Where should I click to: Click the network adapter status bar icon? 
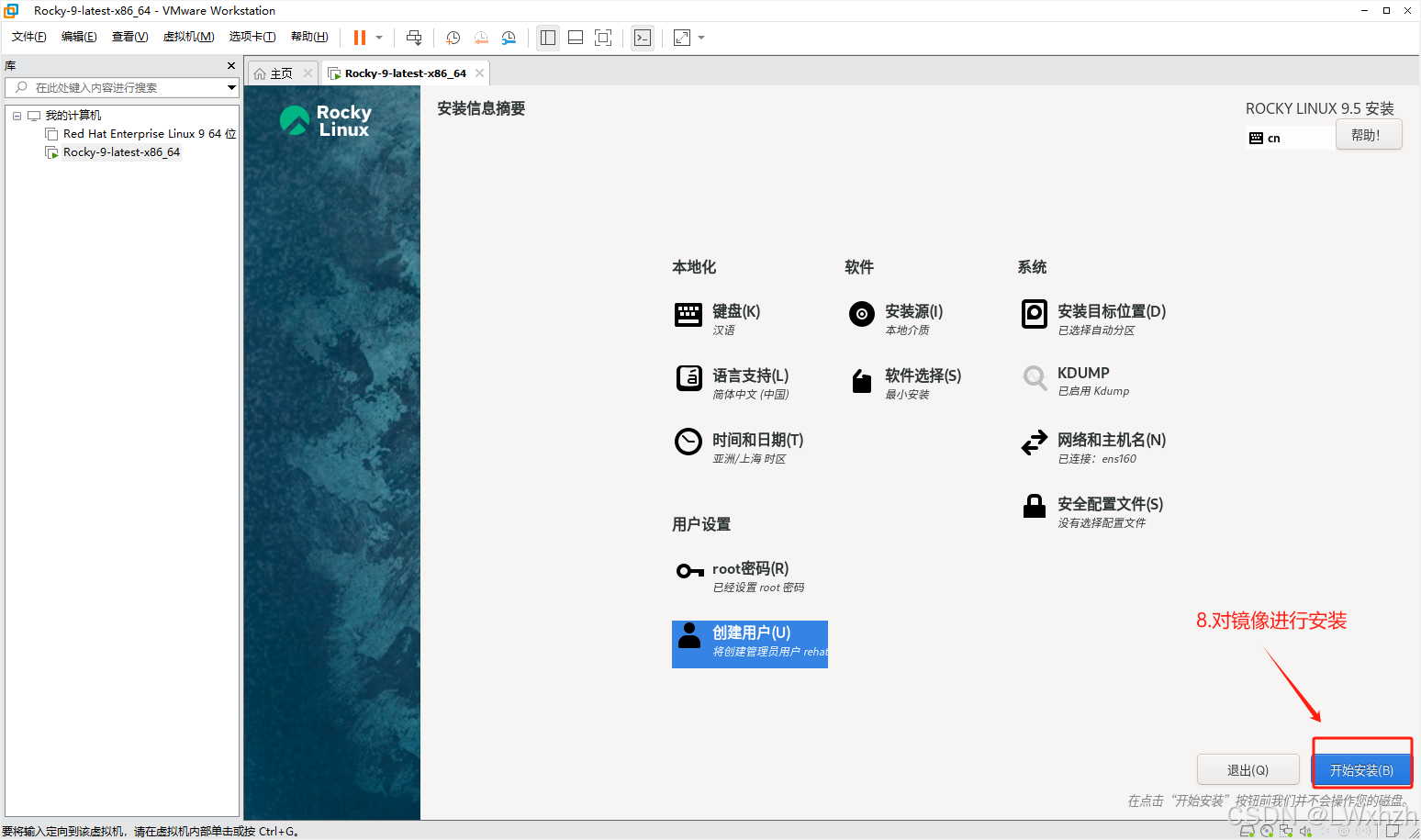click(1286, 831)
